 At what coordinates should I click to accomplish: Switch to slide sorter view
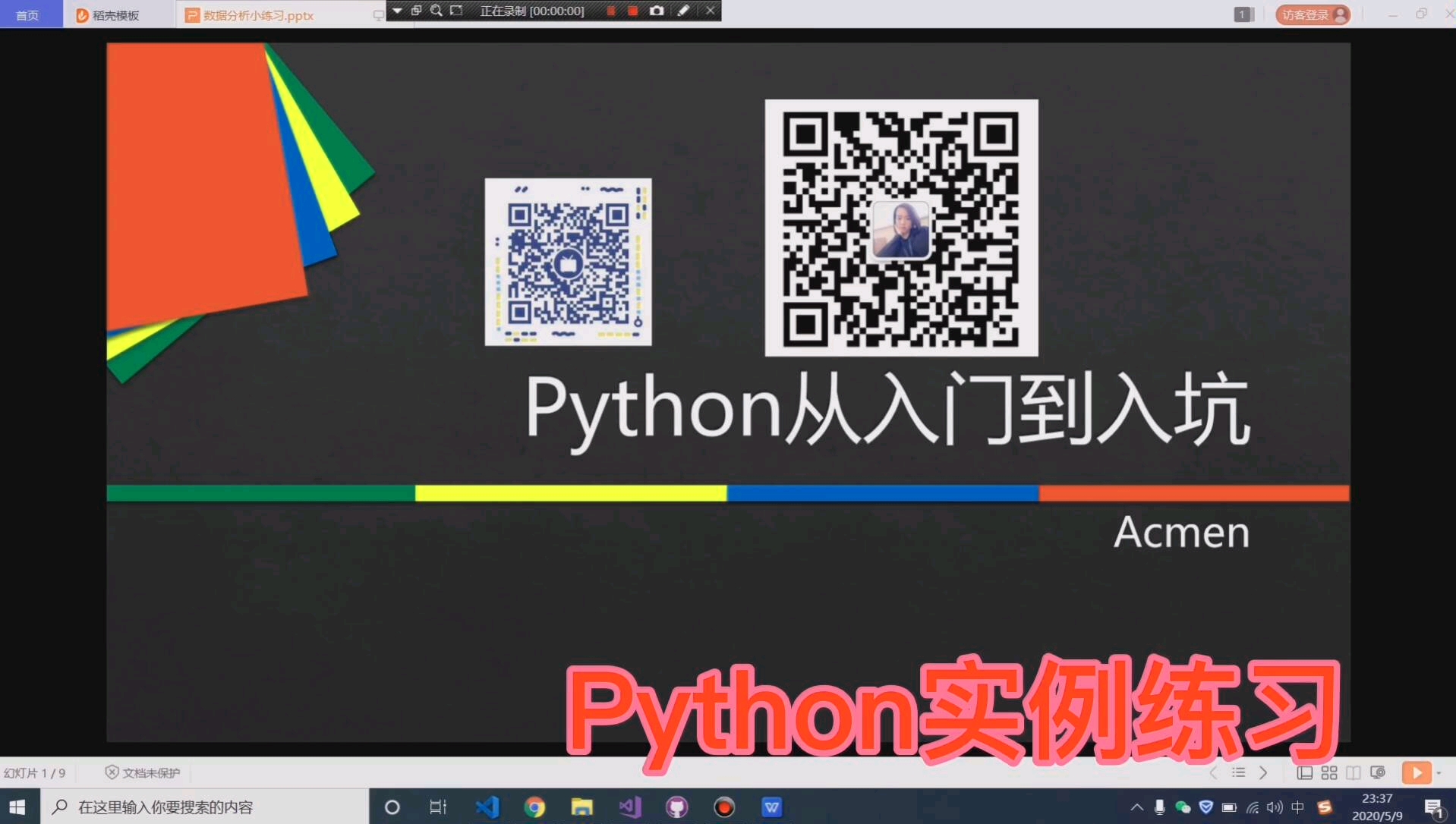point(1329,772)
